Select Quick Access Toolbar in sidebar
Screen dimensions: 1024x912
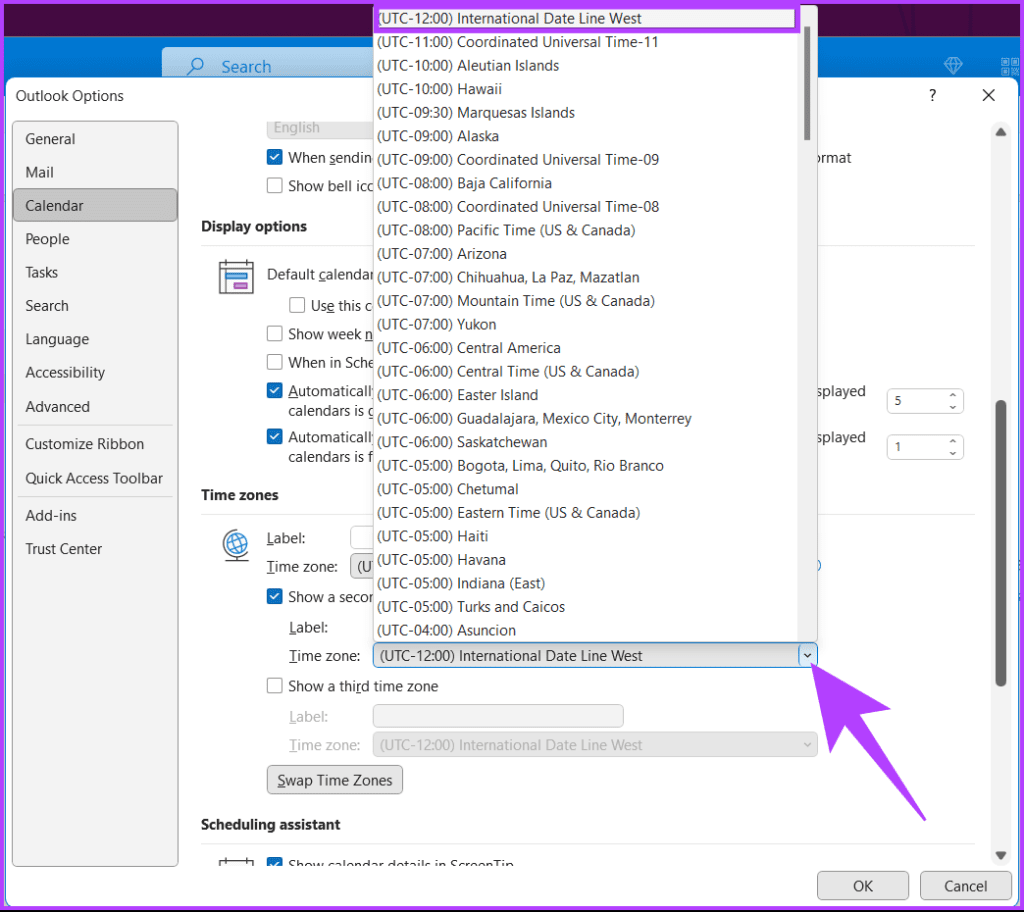pos(95,478)
